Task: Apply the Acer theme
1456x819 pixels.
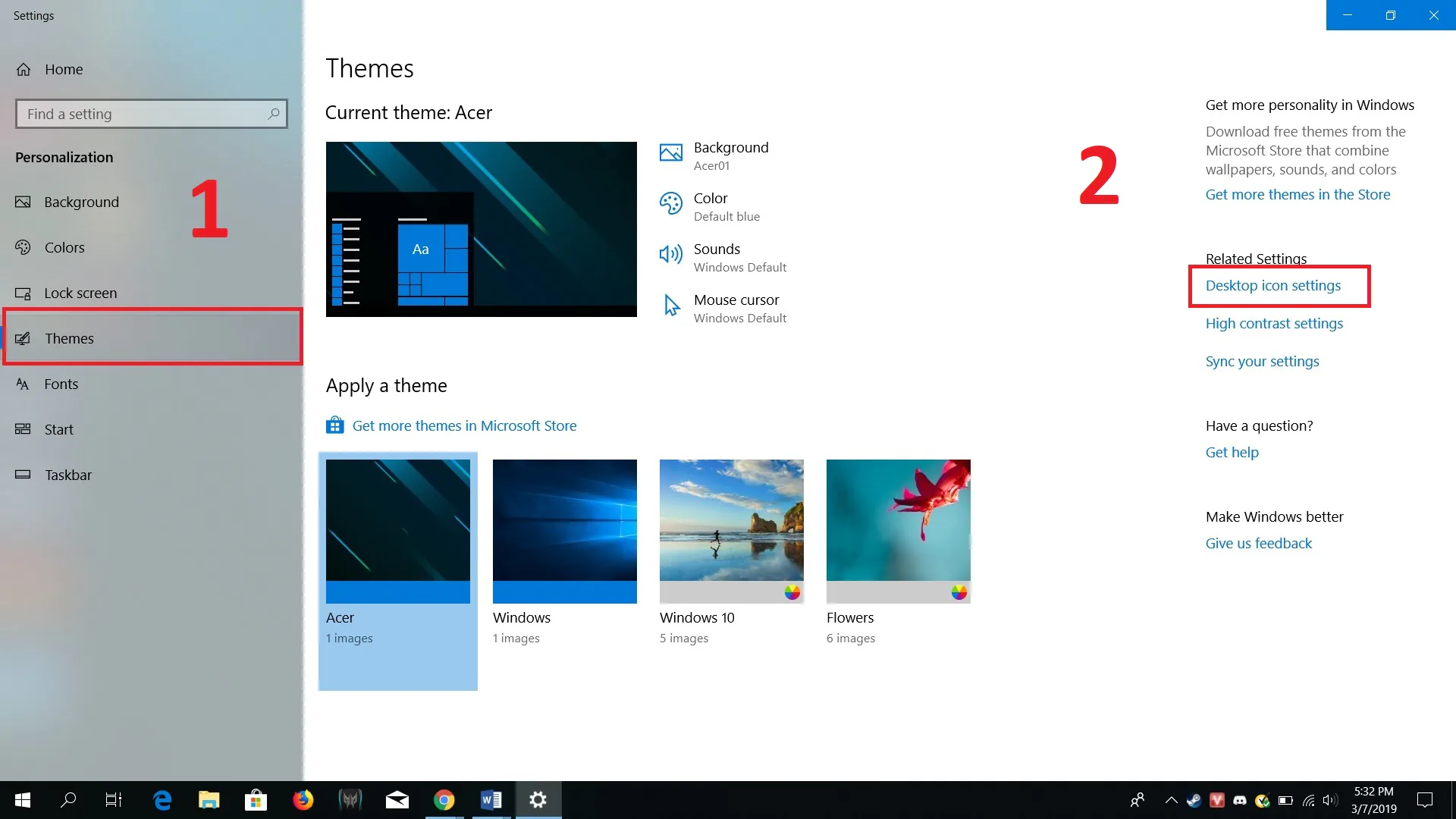Action: [398, 571]
